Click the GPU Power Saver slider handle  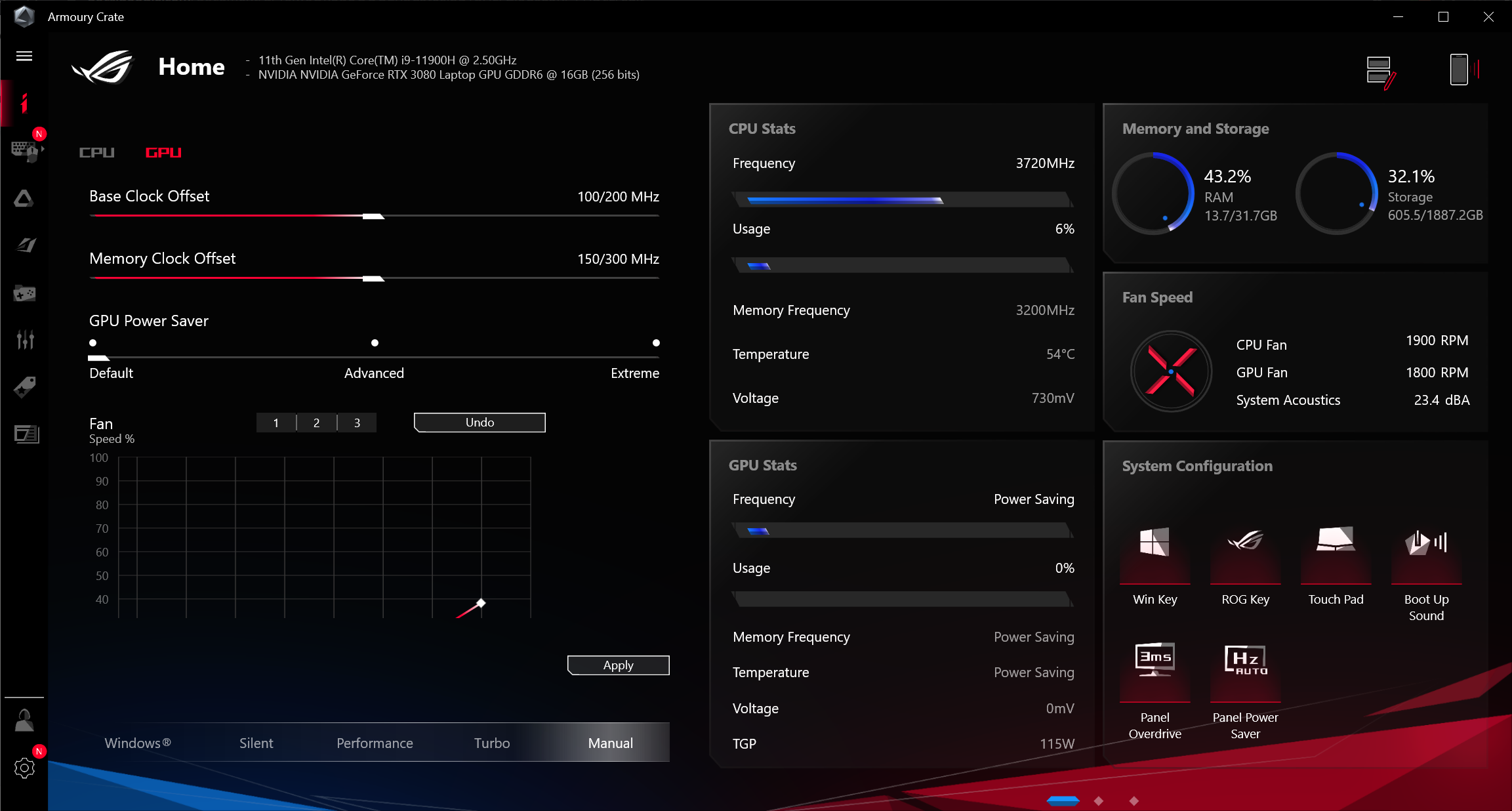98,358
